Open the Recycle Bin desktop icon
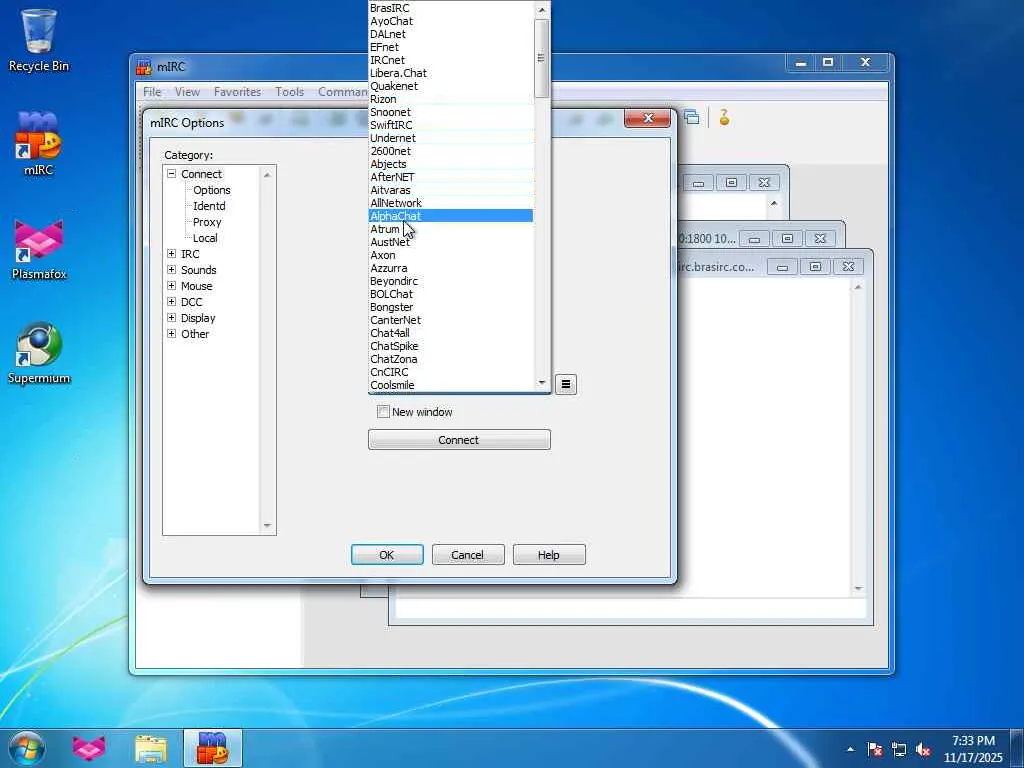Image resolution: width=1024 pixels, height=768 pixels. tap(39, 40)
